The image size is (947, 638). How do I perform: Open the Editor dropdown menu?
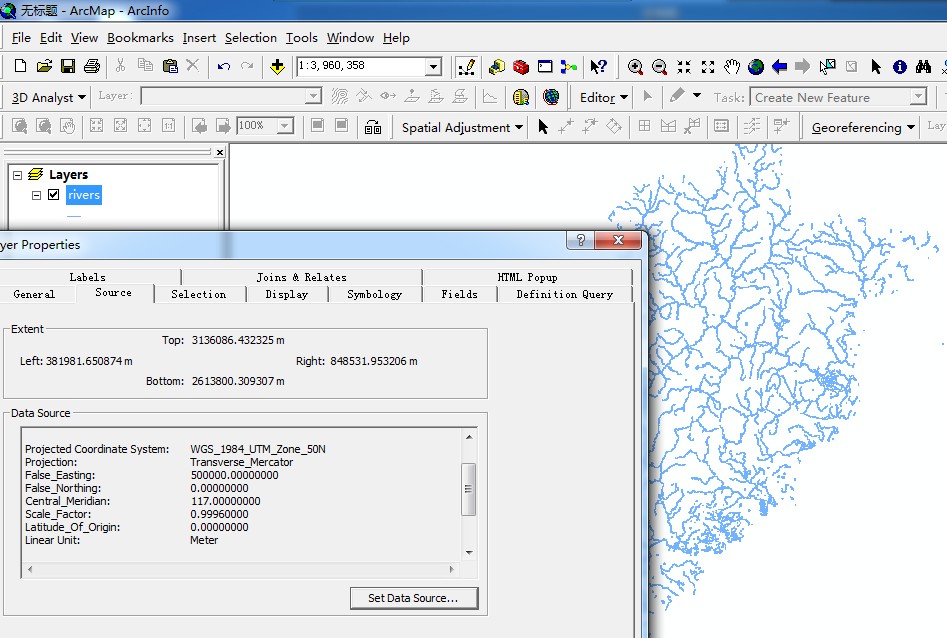(604, 97)
